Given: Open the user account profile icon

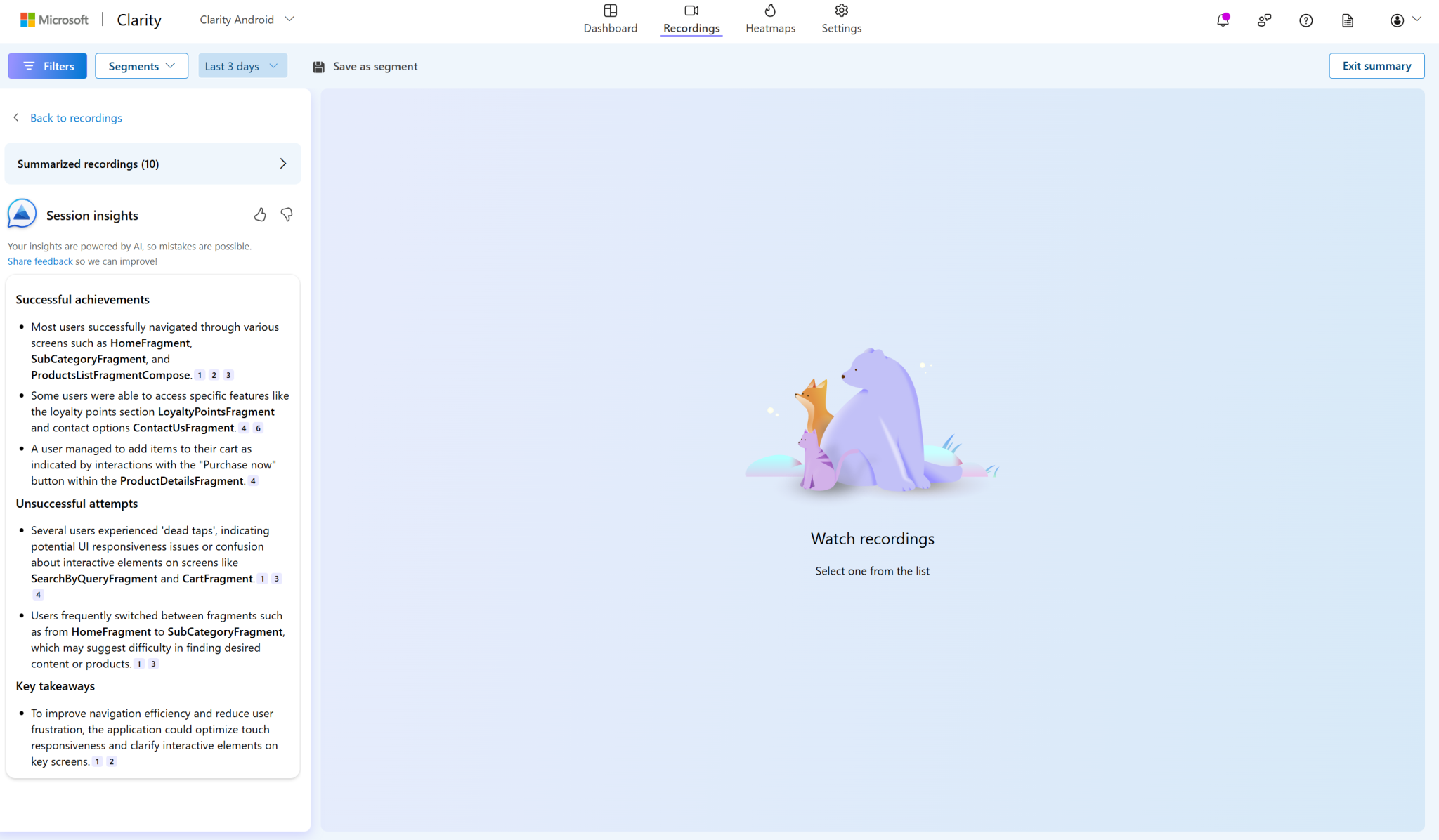Looking at the screenshot, I should coord(1397,20).
